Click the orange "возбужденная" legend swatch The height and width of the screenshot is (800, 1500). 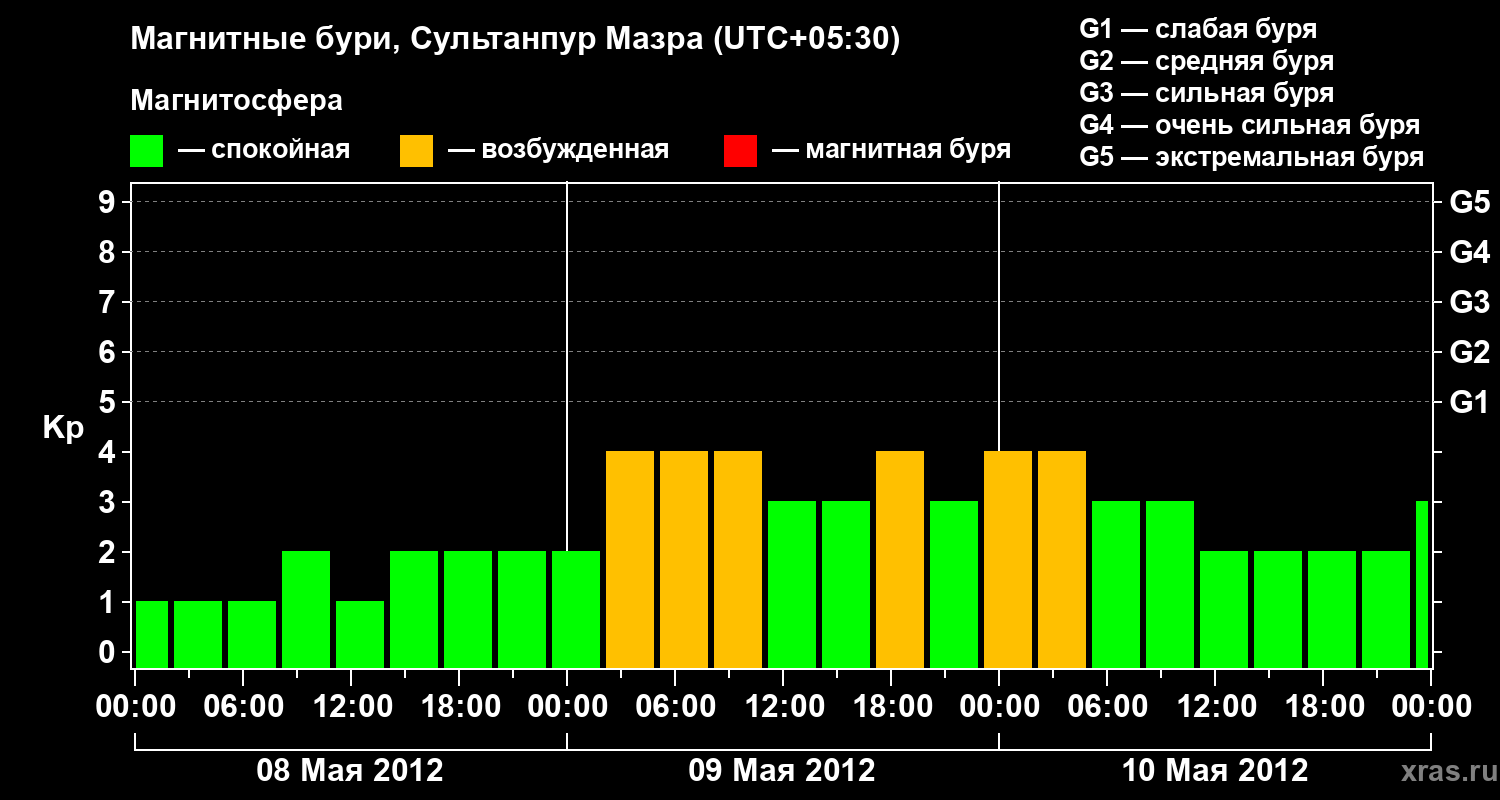tap(416, 151)
